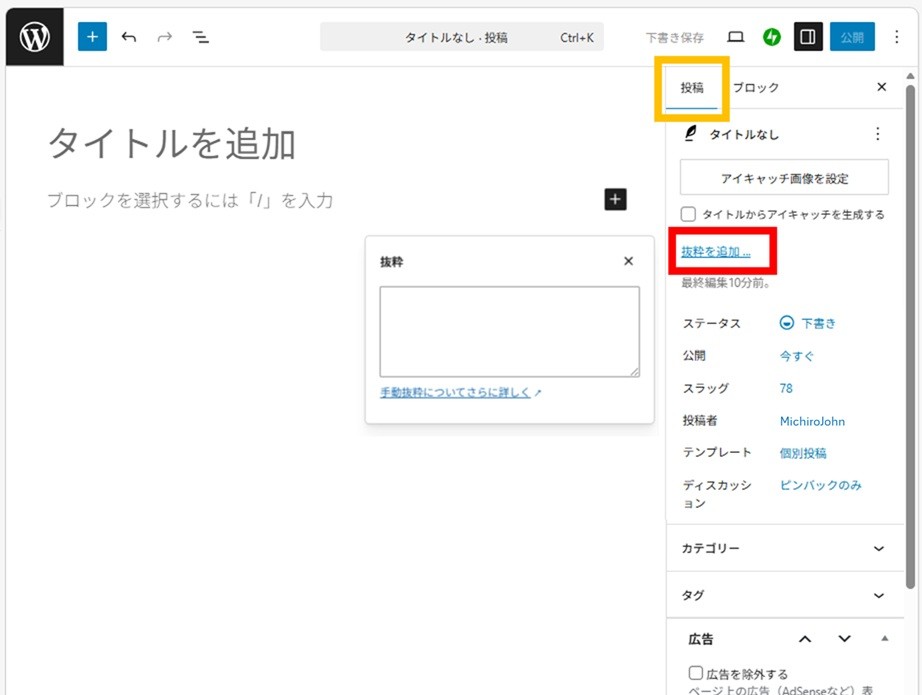Open the block inserter plus button

coord(92,37)
